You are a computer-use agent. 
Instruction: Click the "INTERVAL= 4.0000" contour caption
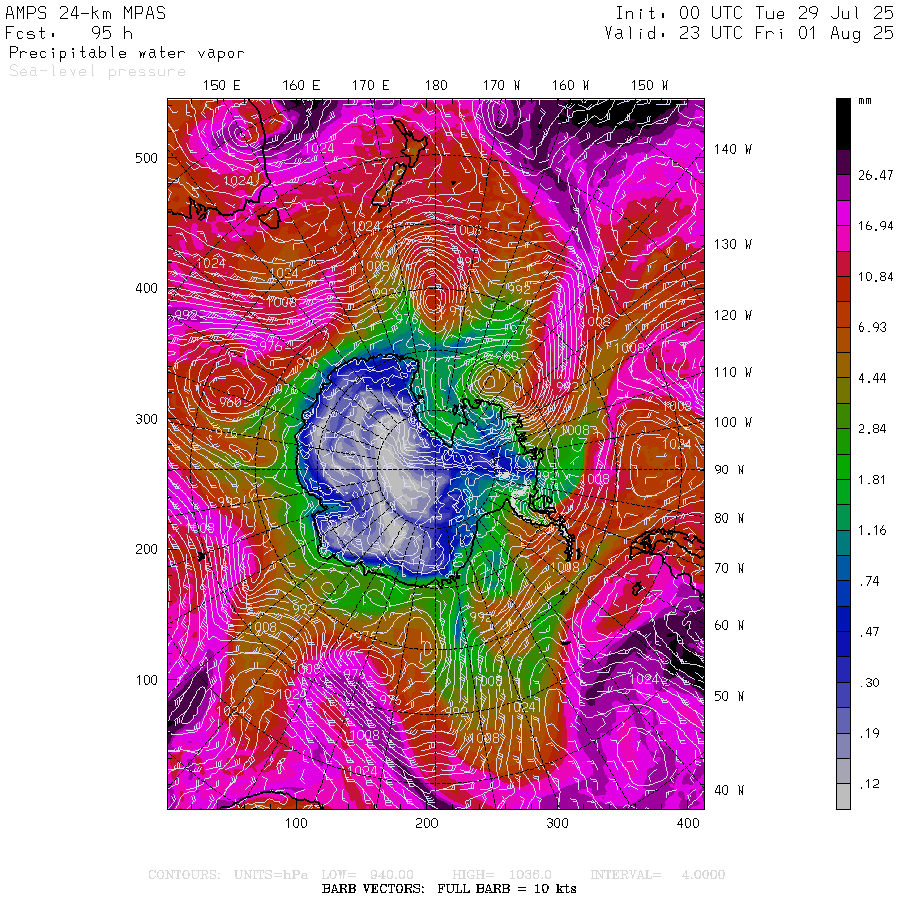658,875
